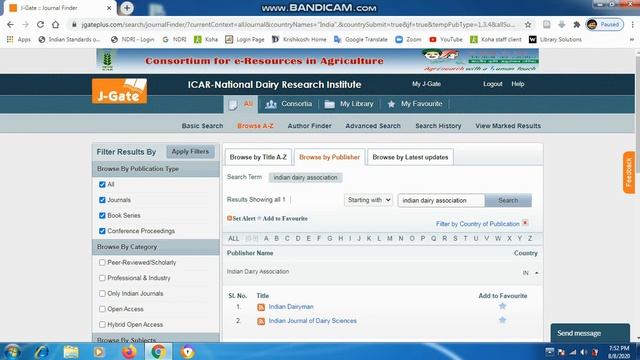The image size is (640, 360).
Task: Select Browse by Title A-Z tab
Action: 258,157
